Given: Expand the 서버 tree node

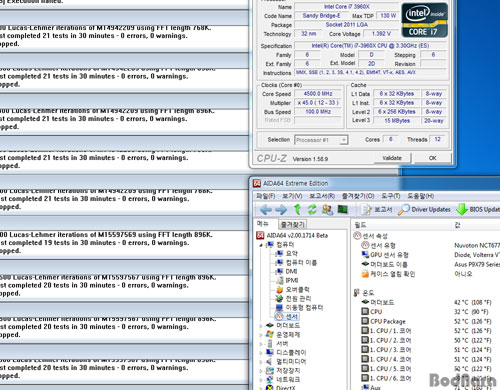Looking at the screenshot, I should pyautogui.click(x=261, y=344).
